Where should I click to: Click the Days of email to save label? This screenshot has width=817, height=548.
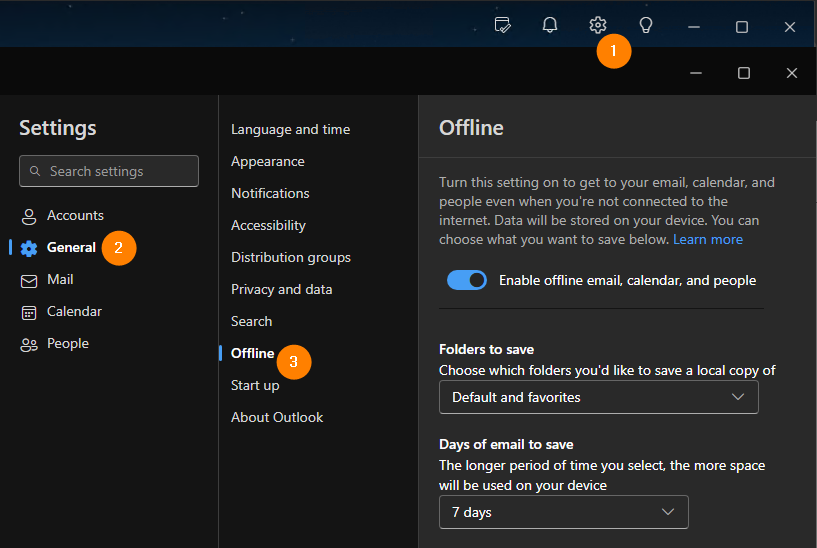point(506,444)
